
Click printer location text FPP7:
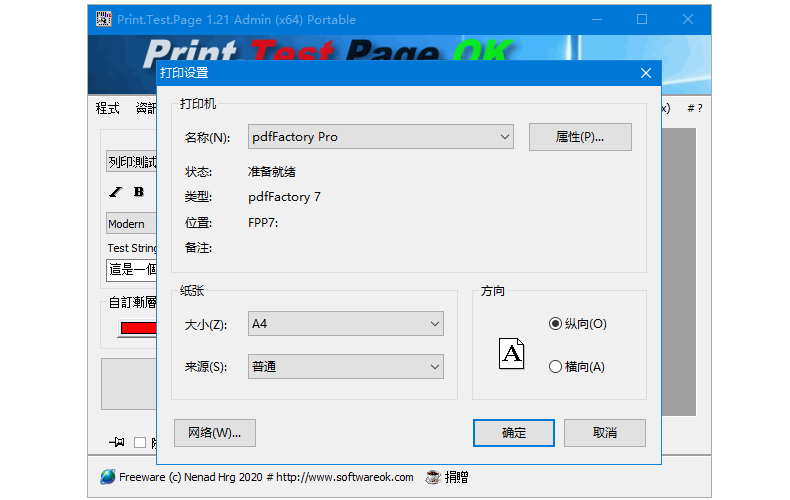pos(263,223)
